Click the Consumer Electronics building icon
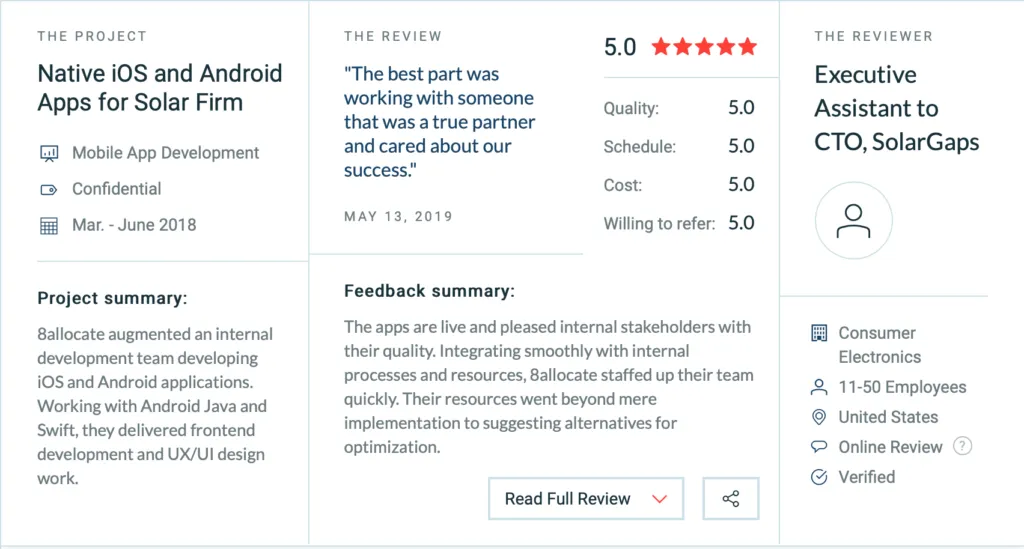1024x549 pixels. tap(819, 333)
